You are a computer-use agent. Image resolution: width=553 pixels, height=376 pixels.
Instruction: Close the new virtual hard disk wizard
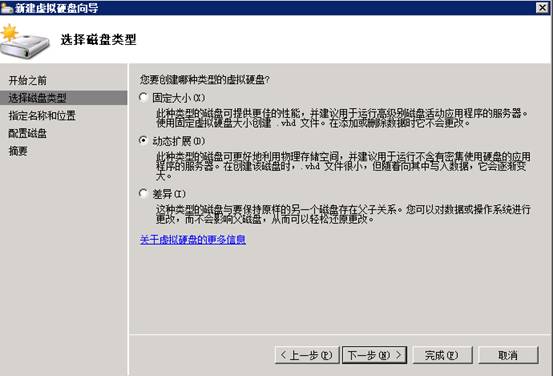(542, 7)
